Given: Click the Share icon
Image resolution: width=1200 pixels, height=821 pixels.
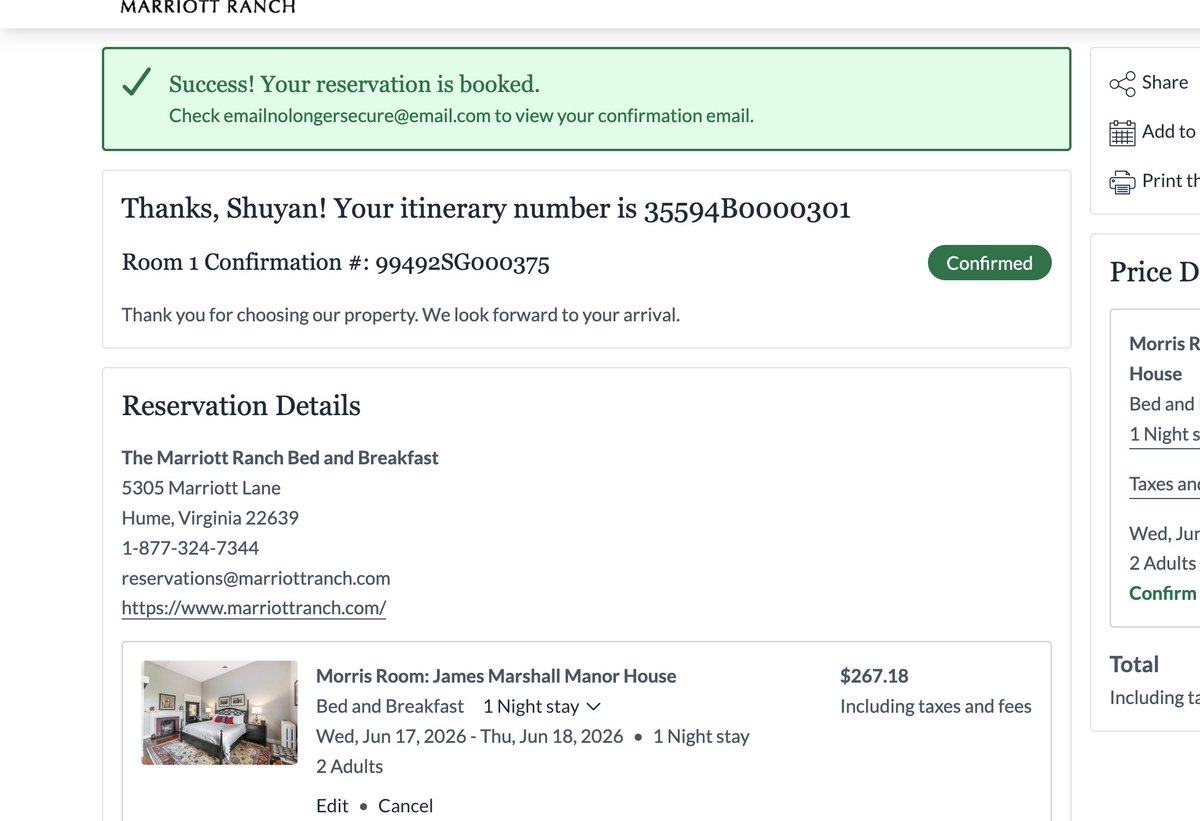Looking at the screenshot, I should point(1122,84).
